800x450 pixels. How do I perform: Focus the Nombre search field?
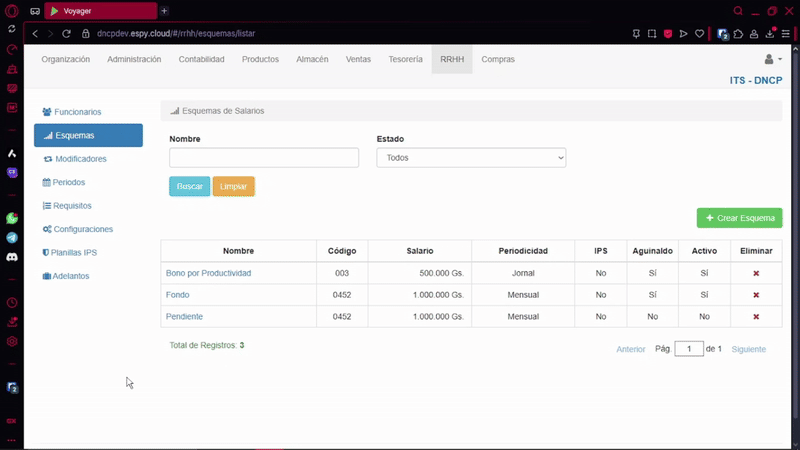coord(264,158)
